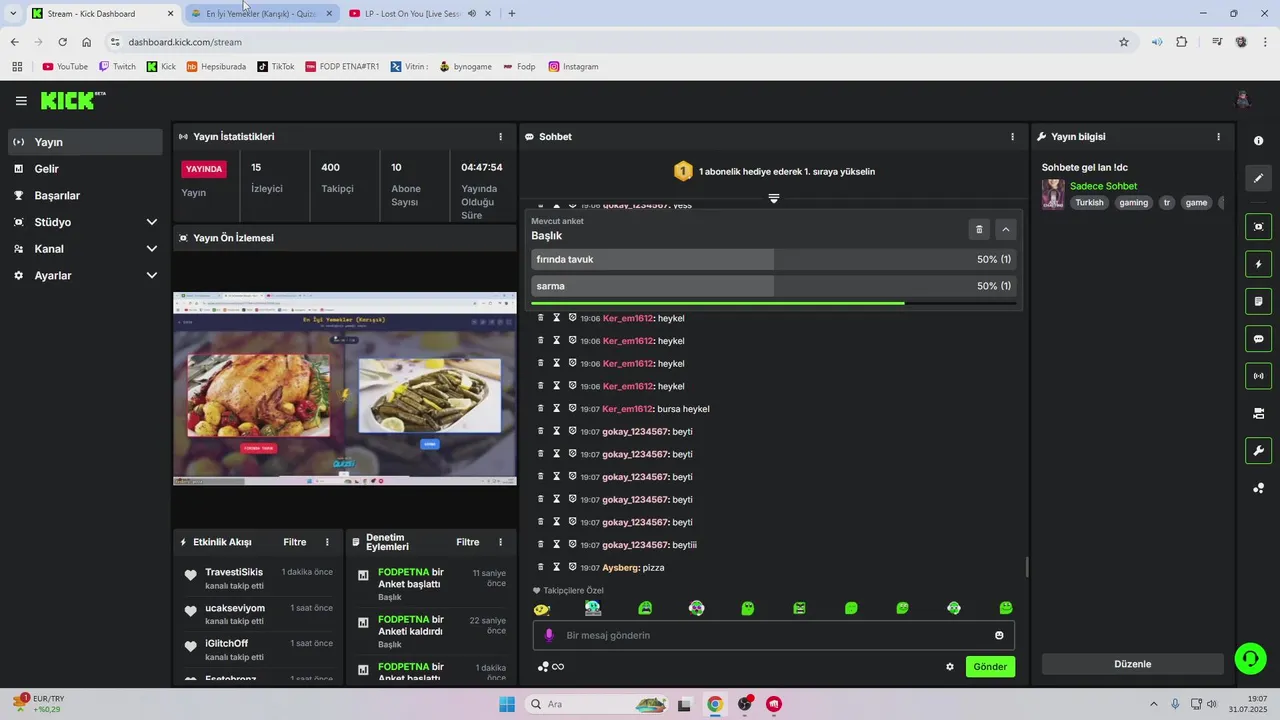
Task: Open Sohbet panel three-dot menu
Action: click(1013, 137)
